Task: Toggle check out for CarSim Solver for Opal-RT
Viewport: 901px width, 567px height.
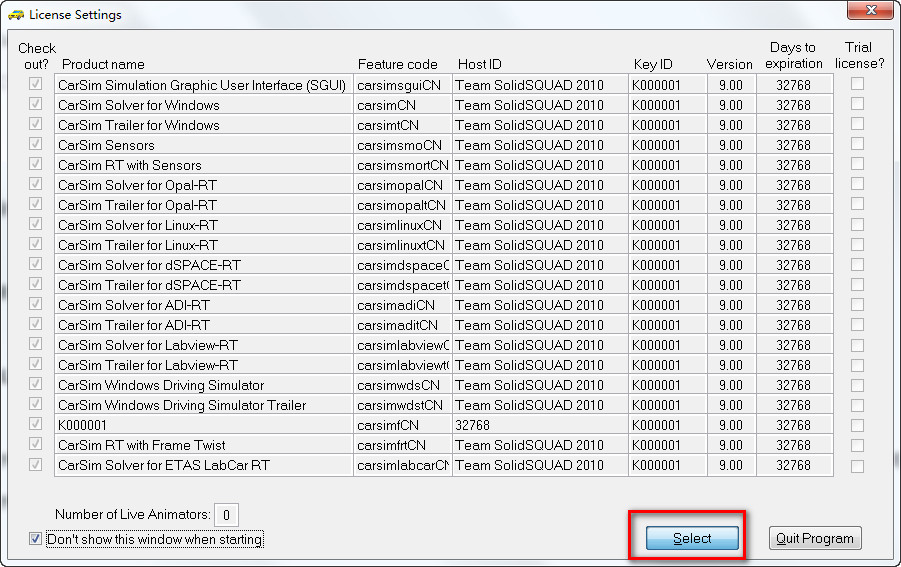Action: (36, 184)
